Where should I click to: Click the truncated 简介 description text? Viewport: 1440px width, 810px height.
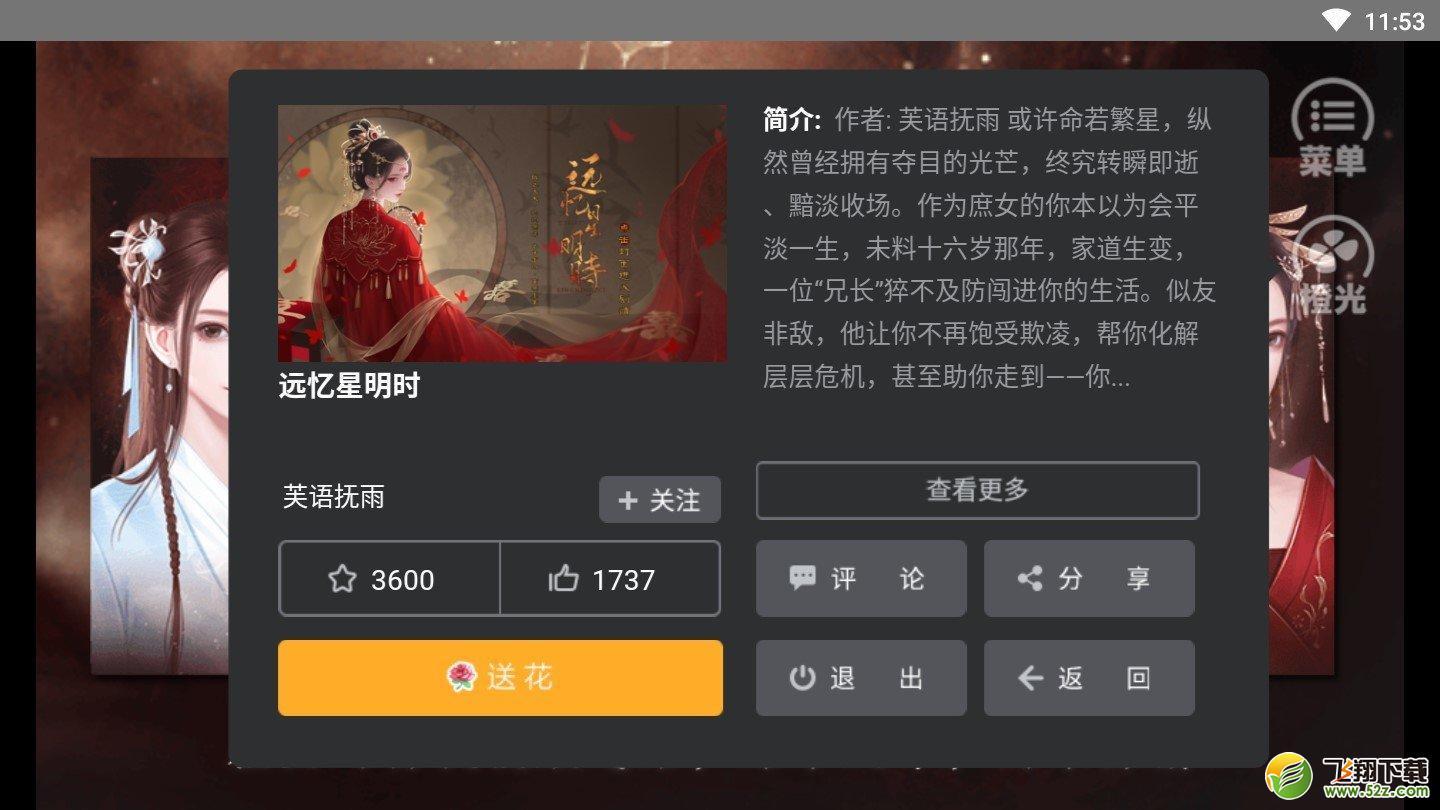tap(989, 249)
